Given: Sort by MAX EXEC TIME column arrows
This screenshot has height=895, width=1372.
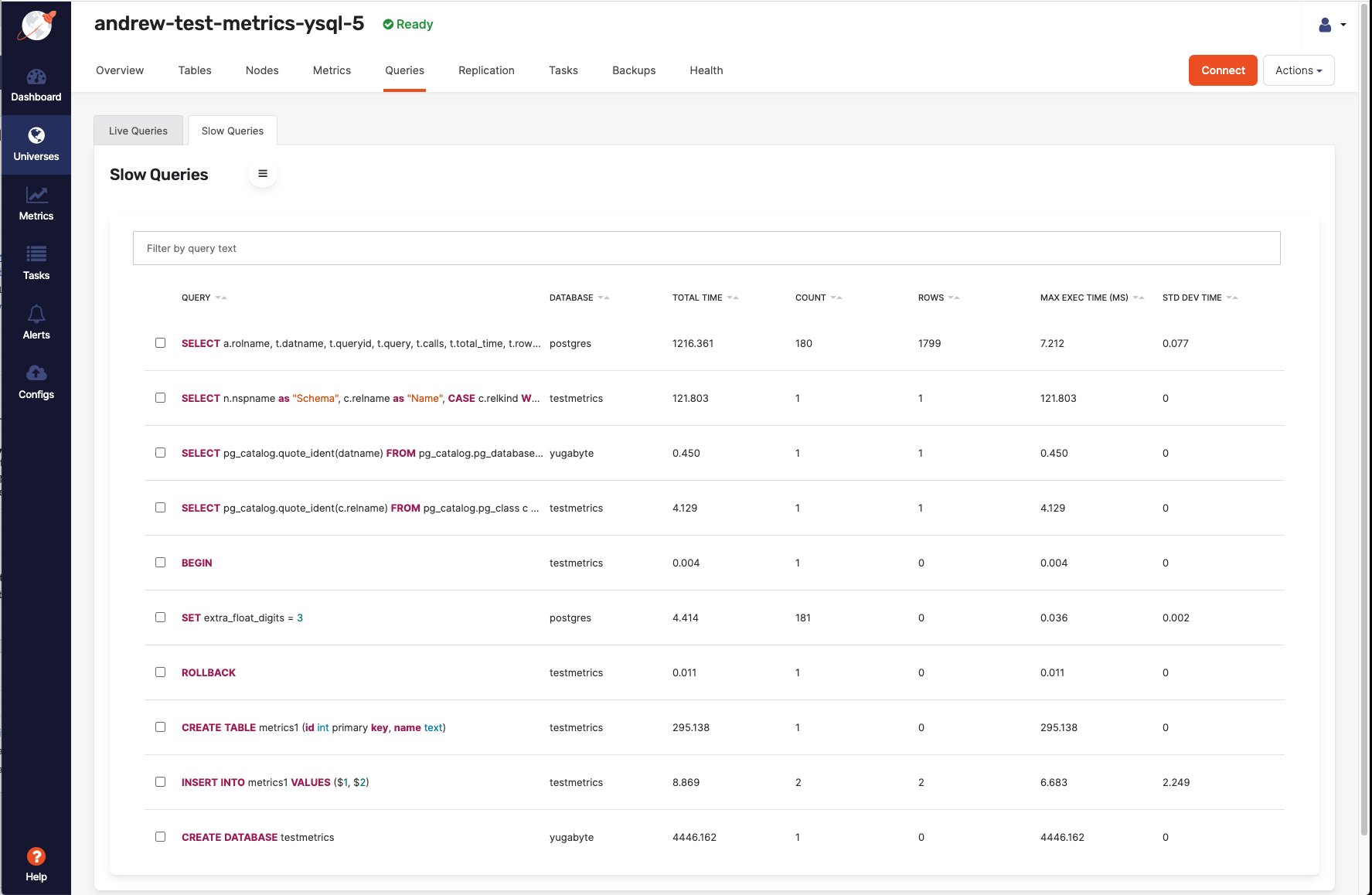Looking at the screenshot, I should [x=1139, y=298].
